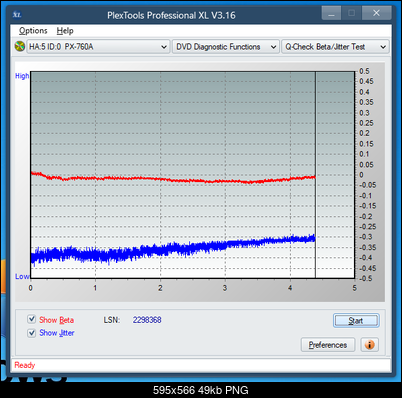Uncheck the Show Beta checkbox
The image size is (402, 398).
coord(31,319)
